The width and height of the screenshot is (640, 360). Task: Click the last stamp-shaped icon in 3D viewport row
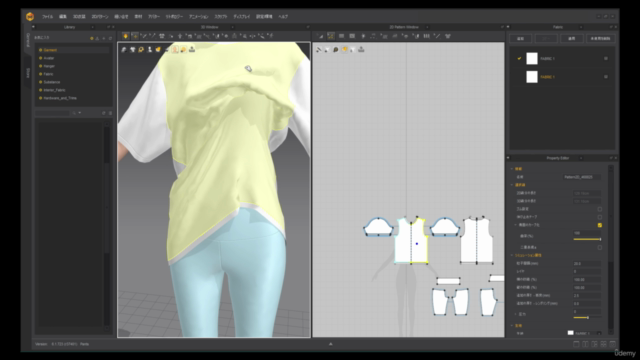[192, 49]
